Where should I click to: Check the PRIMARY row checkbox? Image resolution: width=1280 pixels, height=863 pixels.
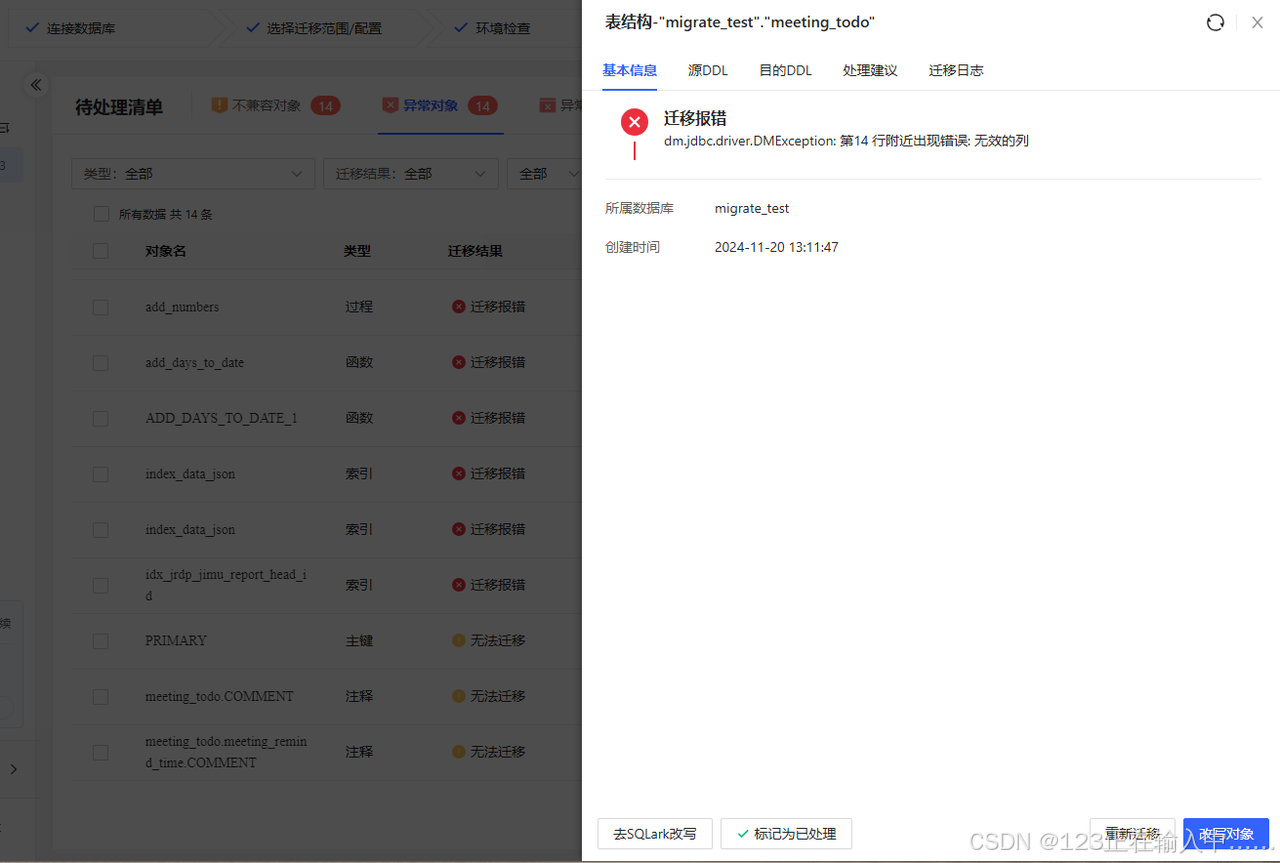pos(100,640)
